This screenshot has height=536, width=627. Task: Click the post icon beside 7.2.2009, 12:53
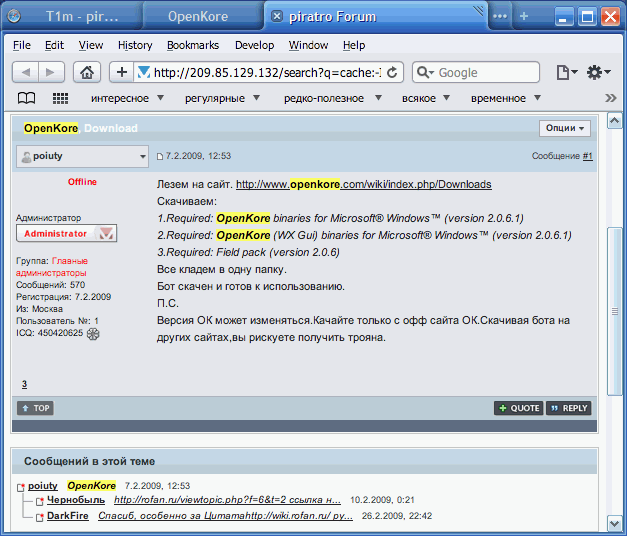(160, 156)
